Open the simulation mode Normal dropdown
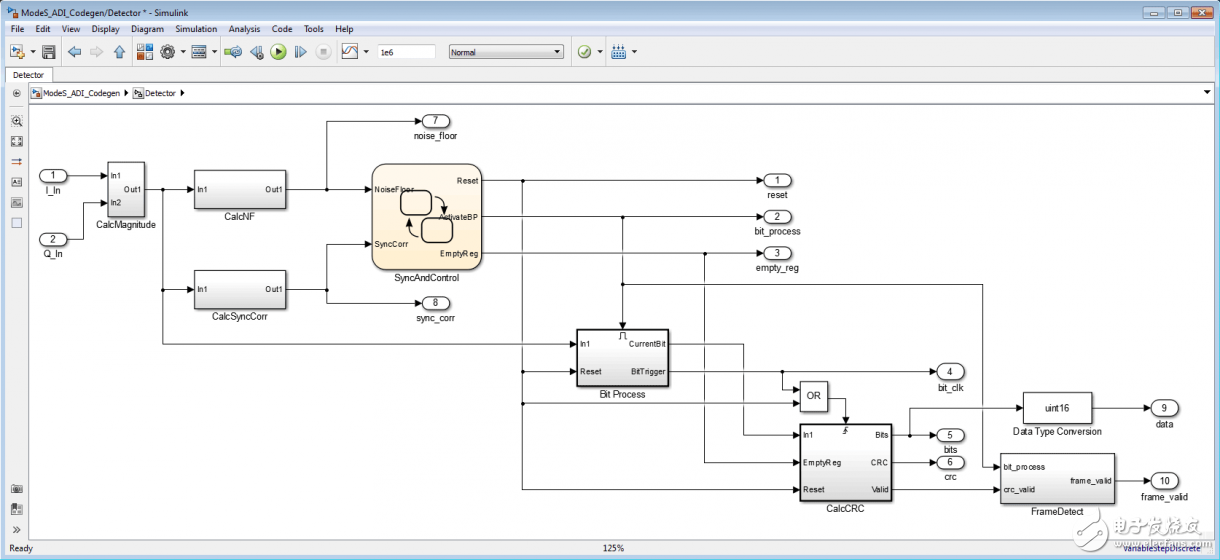This screenshot has height=560, width=1220. (x=506, y=52)
